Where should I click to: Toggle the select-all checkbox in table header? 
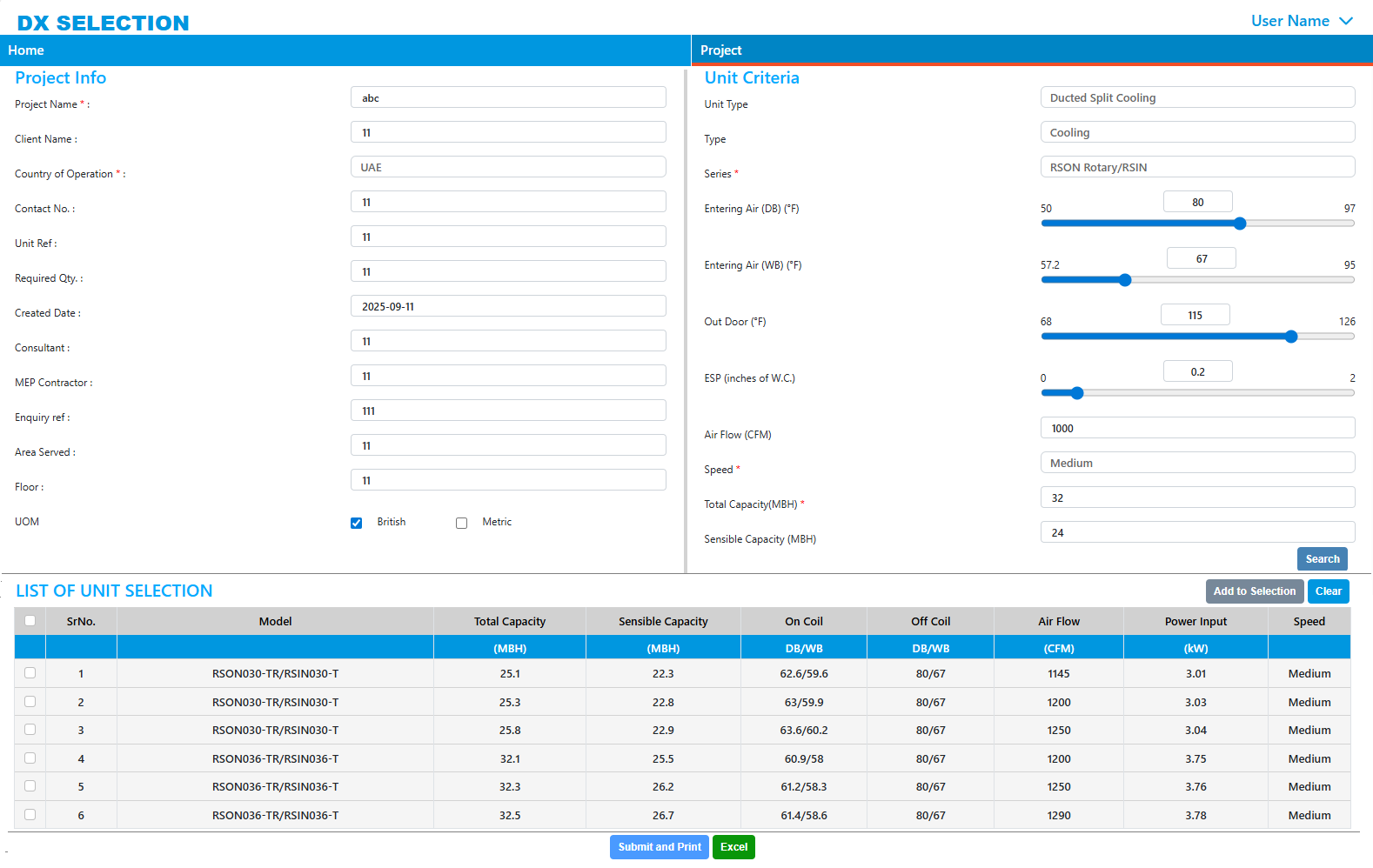[30, 620]
